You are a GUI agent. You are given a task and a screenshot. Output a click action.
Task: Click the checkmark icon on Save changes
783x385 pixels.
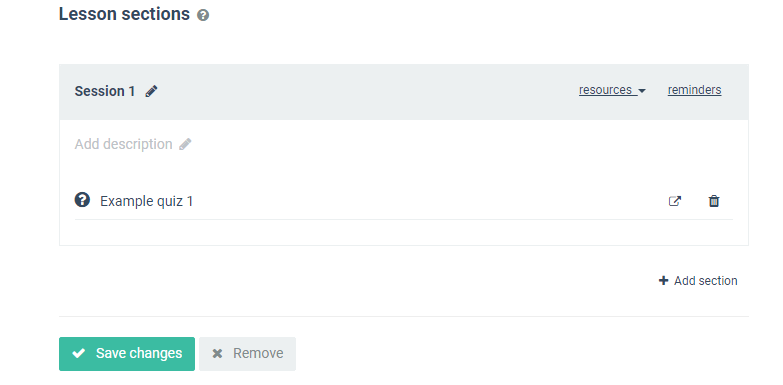click(78, 354)
